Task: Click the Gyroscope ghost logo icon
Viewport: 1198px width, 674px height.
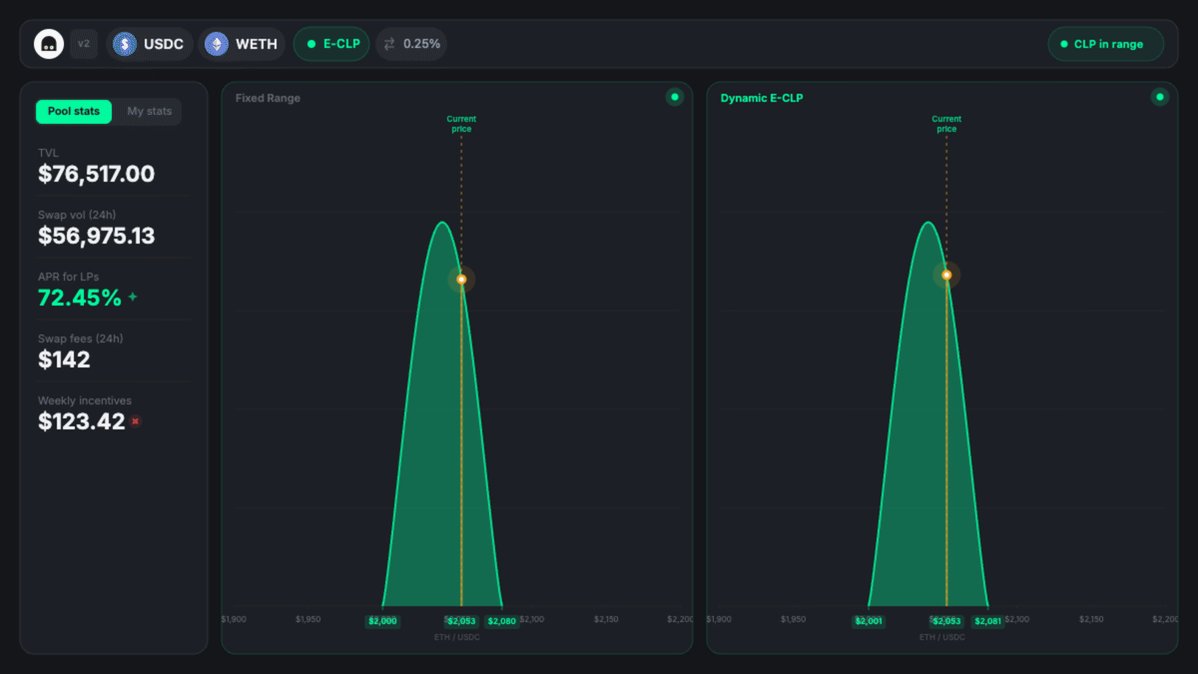Action: tap(49, 44)
